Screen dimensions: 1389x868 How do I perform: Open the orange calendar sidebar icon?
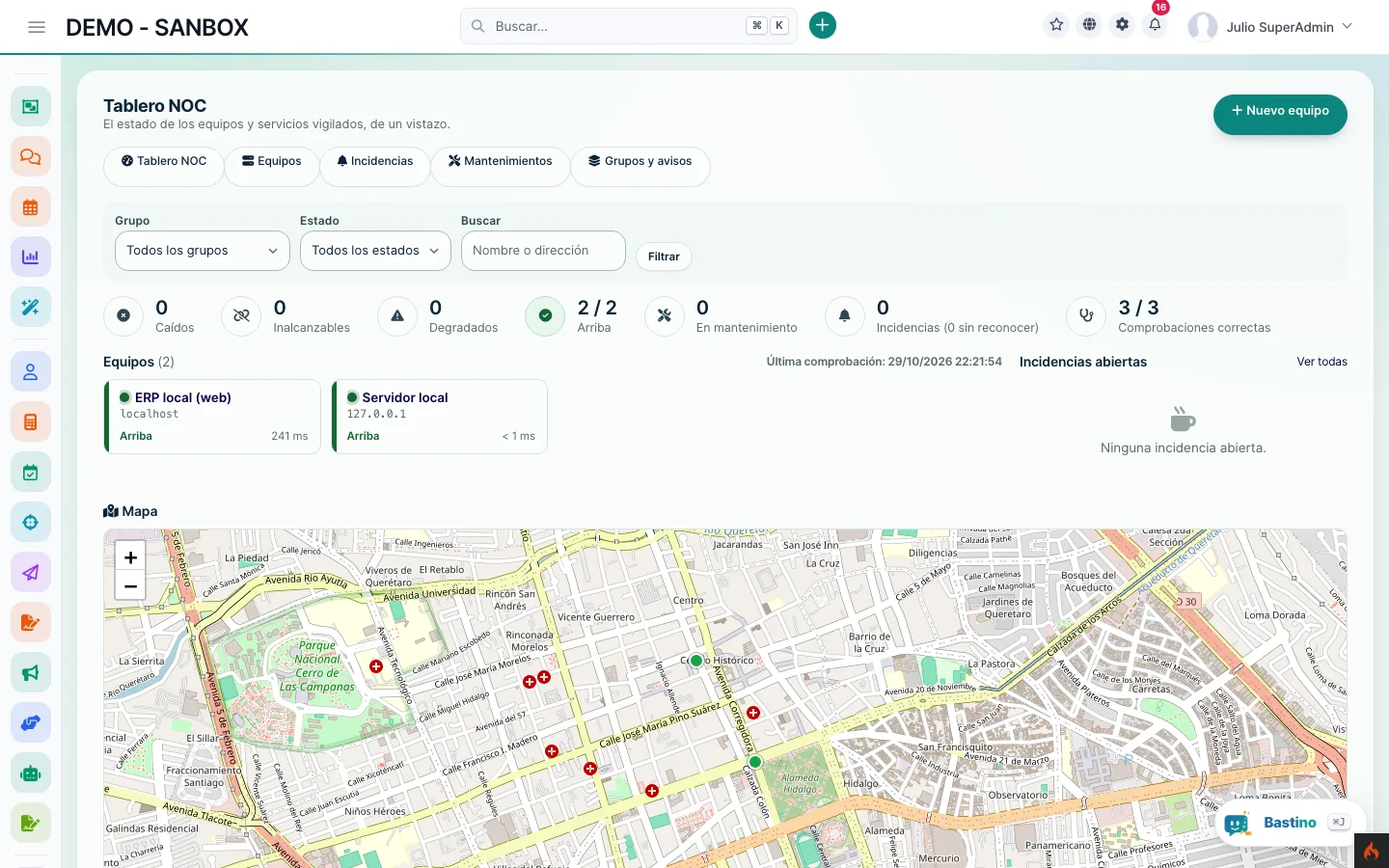[31, 206]
